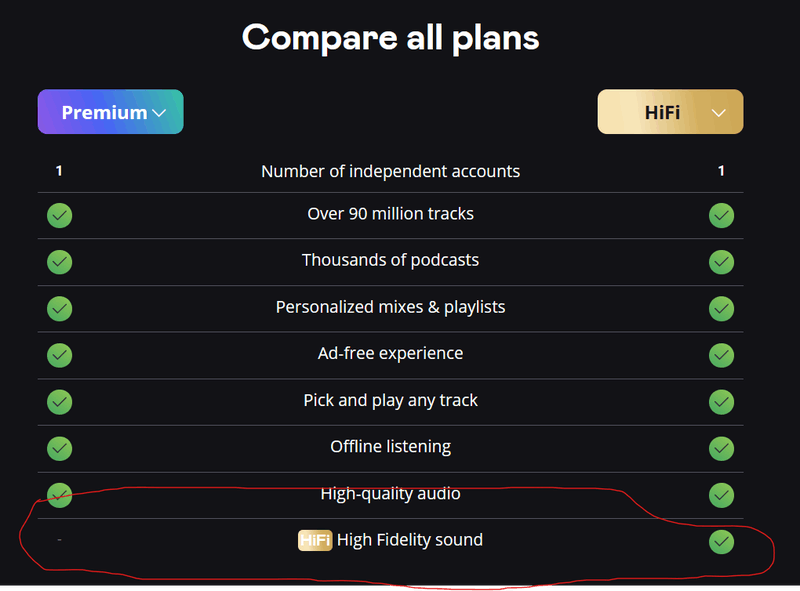Click Premium checkmark for Over 90 million tracks
800x591 pixels.
(x=59, y=215)
